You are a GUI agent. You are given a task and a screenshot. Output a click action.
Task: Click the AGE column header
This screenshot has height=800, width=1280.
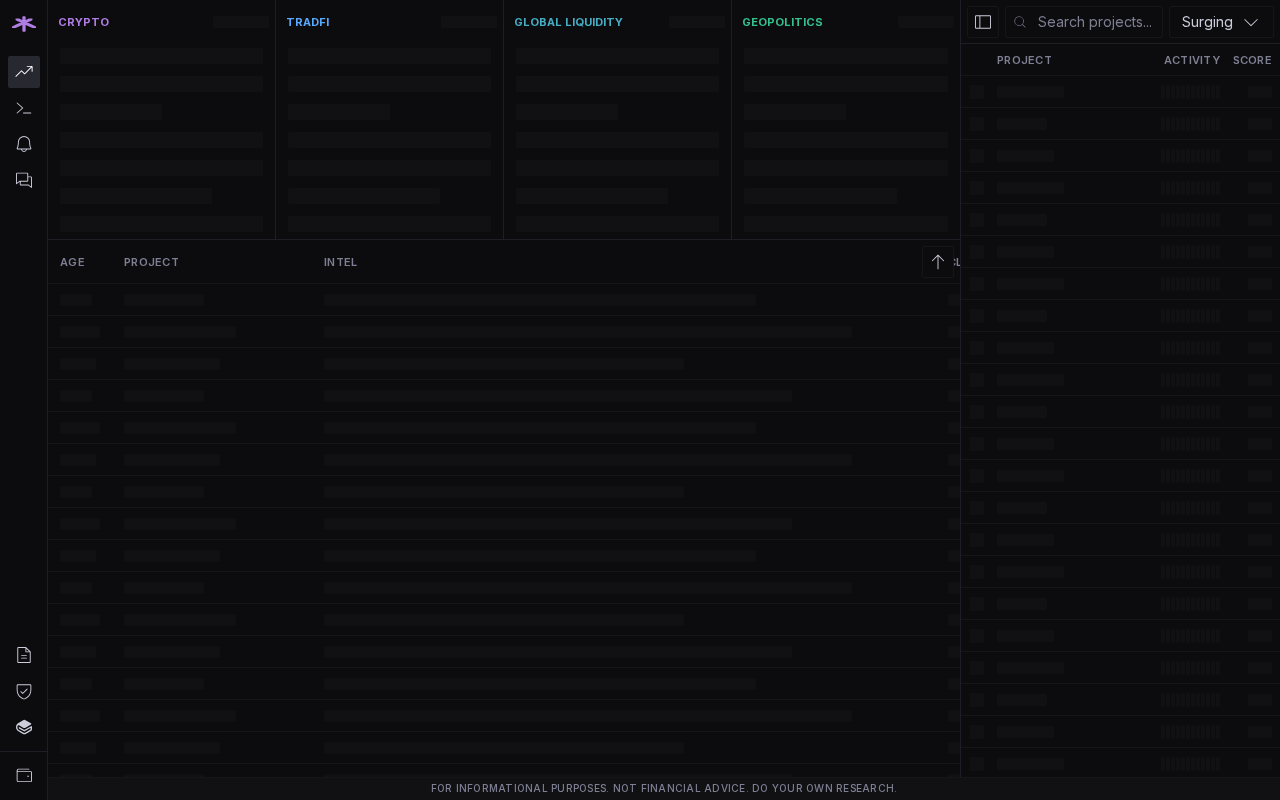pyautogui.click(x=72, y=262)
